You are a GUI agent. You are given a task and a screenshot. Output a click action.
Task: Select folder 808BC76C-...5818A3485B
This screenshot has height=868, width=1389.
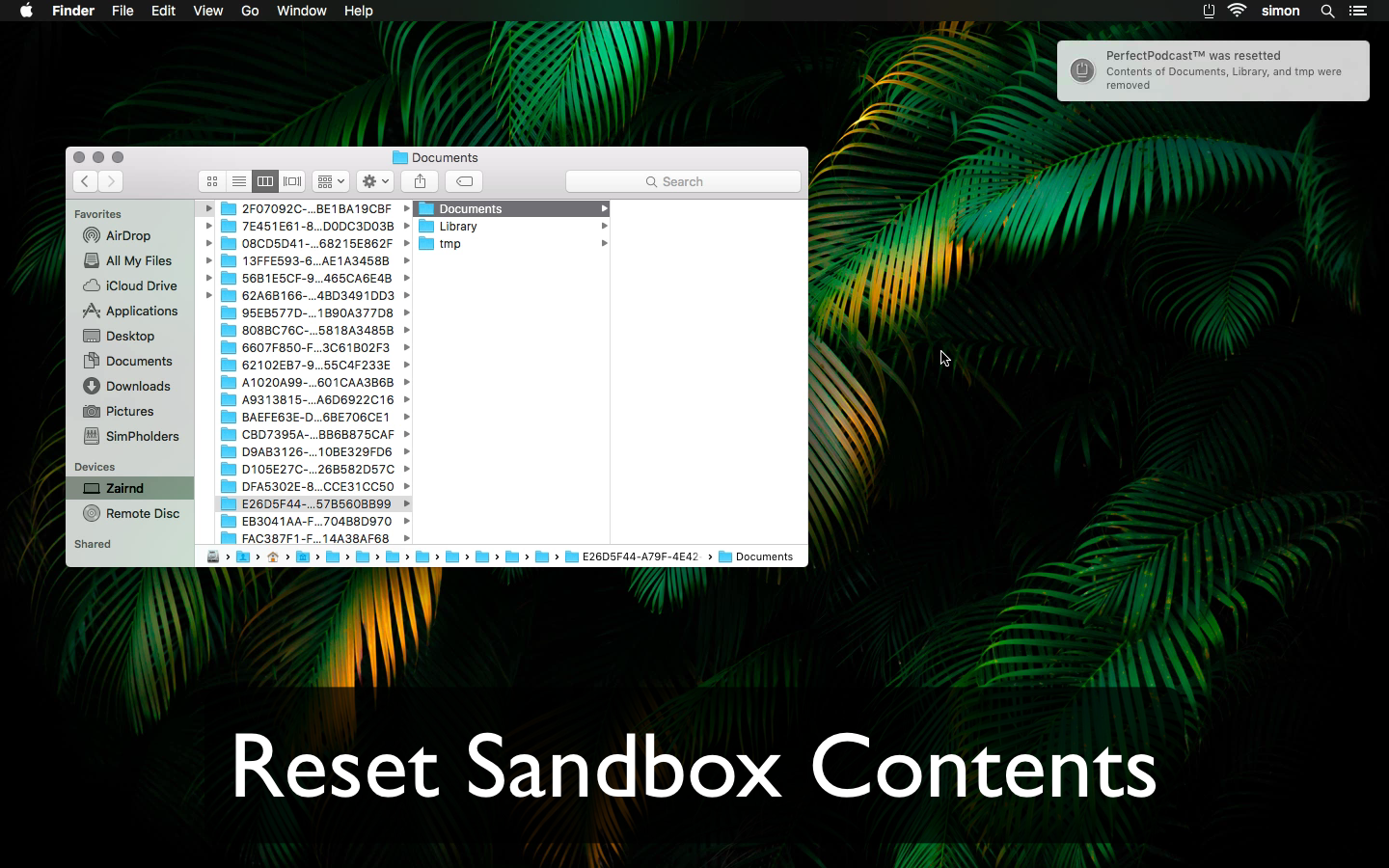point(313,330)
